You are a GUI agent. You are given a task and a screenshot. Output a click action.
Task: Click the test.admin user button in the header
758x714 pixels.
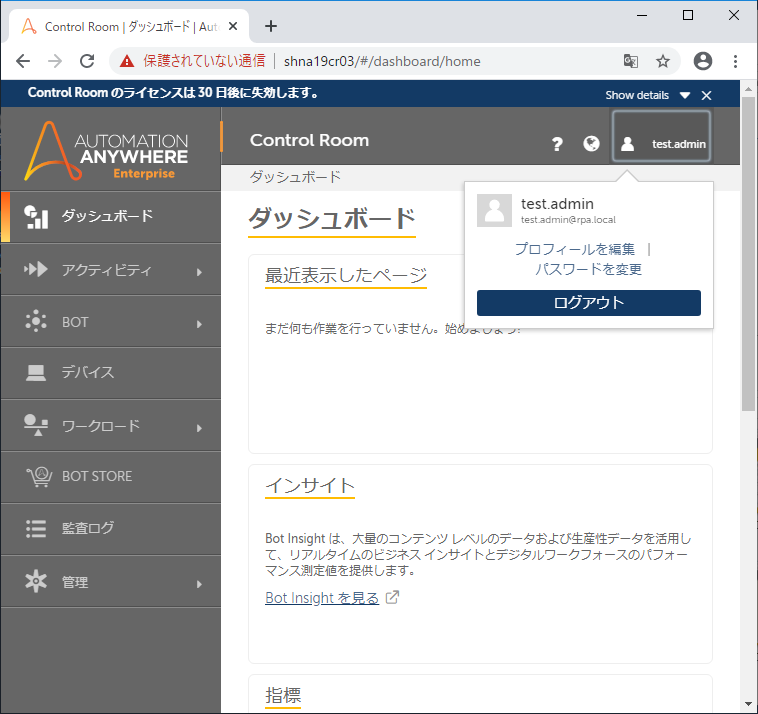pos(661,136)
